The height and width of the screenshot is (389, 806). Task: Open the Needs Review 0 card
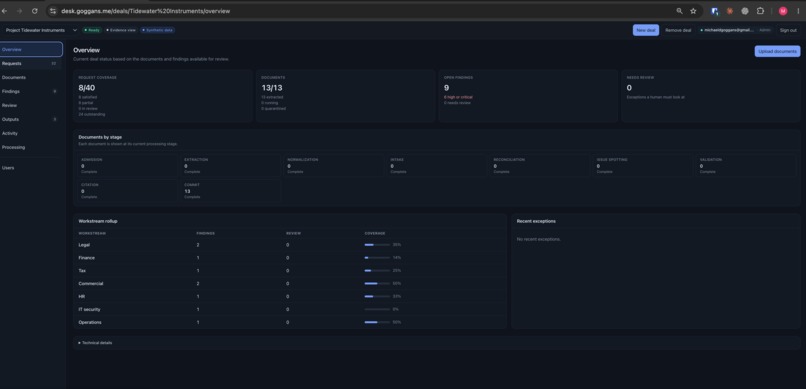(711, 97)
